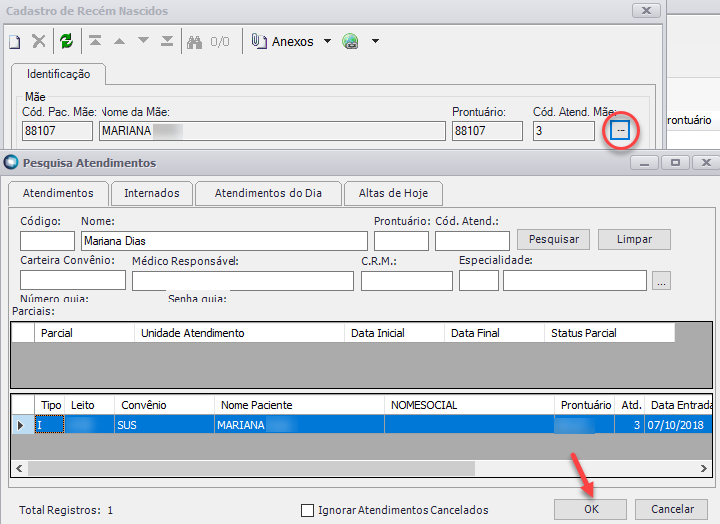Click the Carteira Convênio field
This screenshot has height=524, width=720.
73,281
